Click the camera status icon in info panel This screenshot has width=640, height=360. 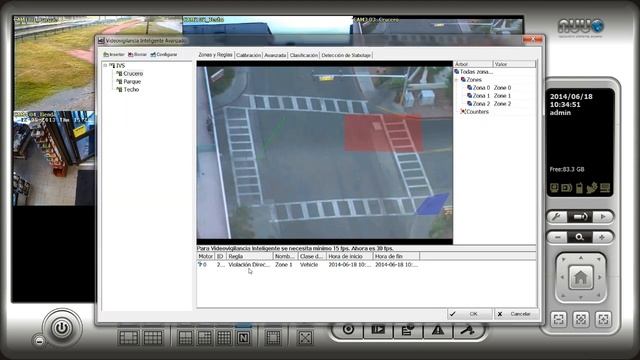567,188
